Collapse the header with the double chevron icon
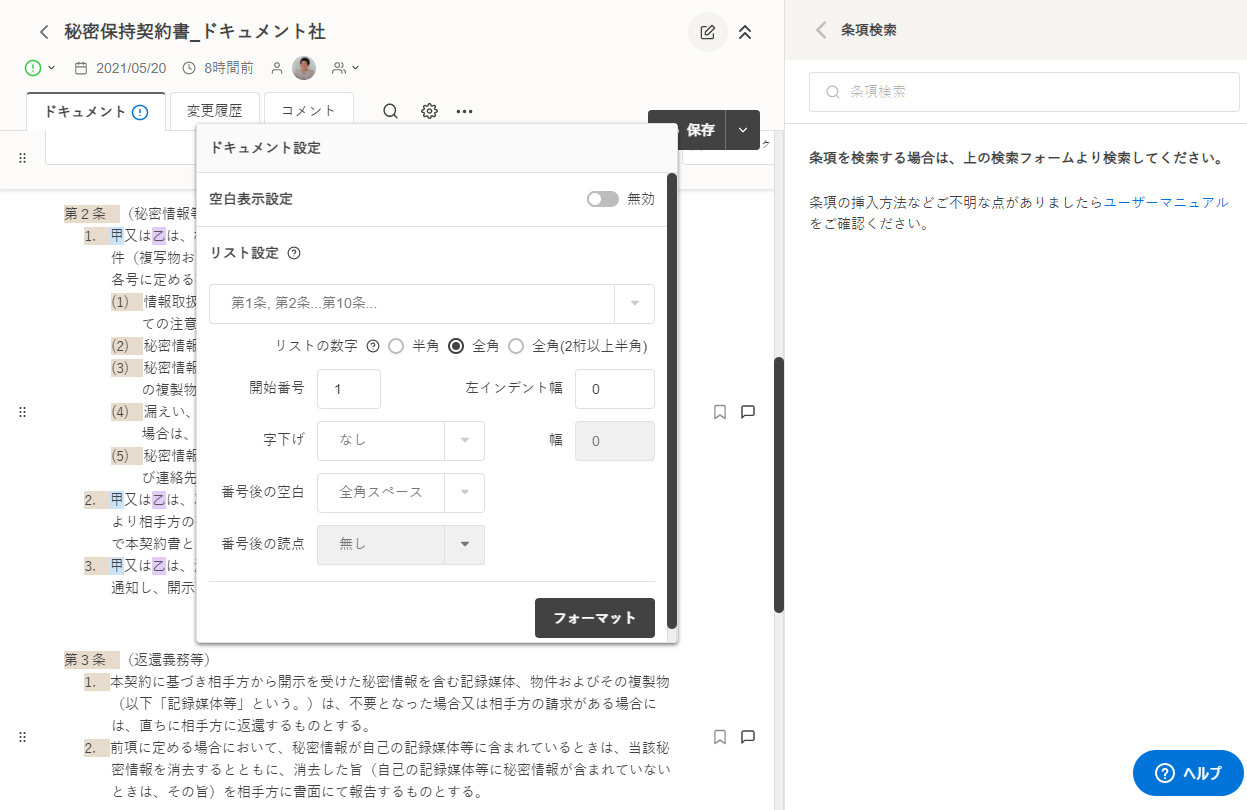 click(x=745, y=32)
